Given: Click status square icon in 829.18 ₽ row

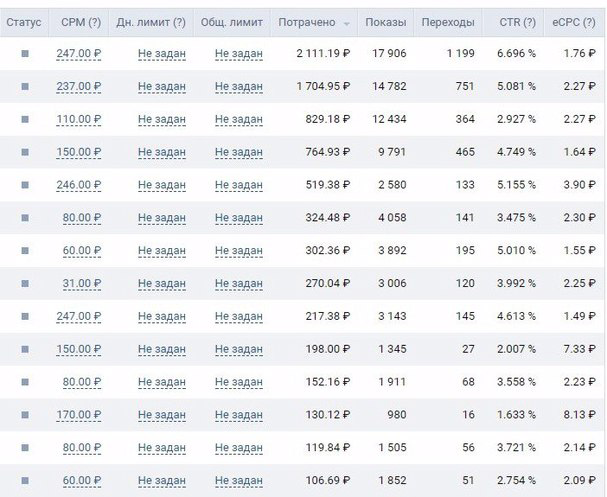Looking at the screenshot, I should [x=25, y=119].
